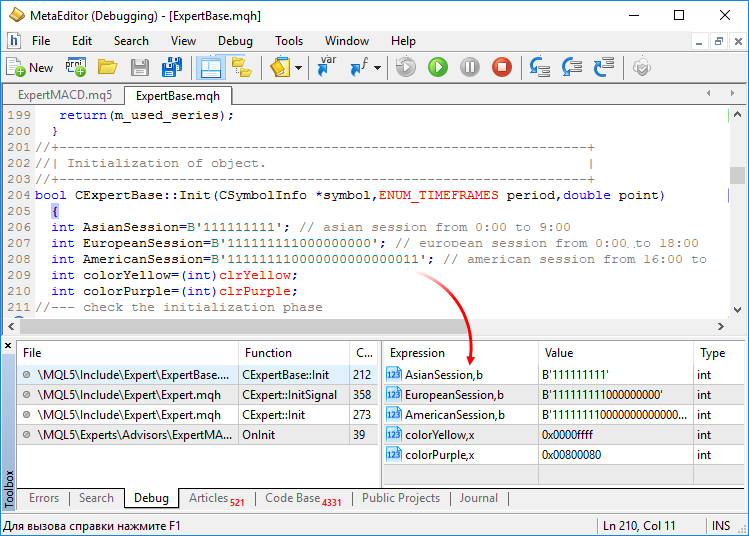Click the restart debugging history icon
The image size is (749, 536).
point(406,67)
